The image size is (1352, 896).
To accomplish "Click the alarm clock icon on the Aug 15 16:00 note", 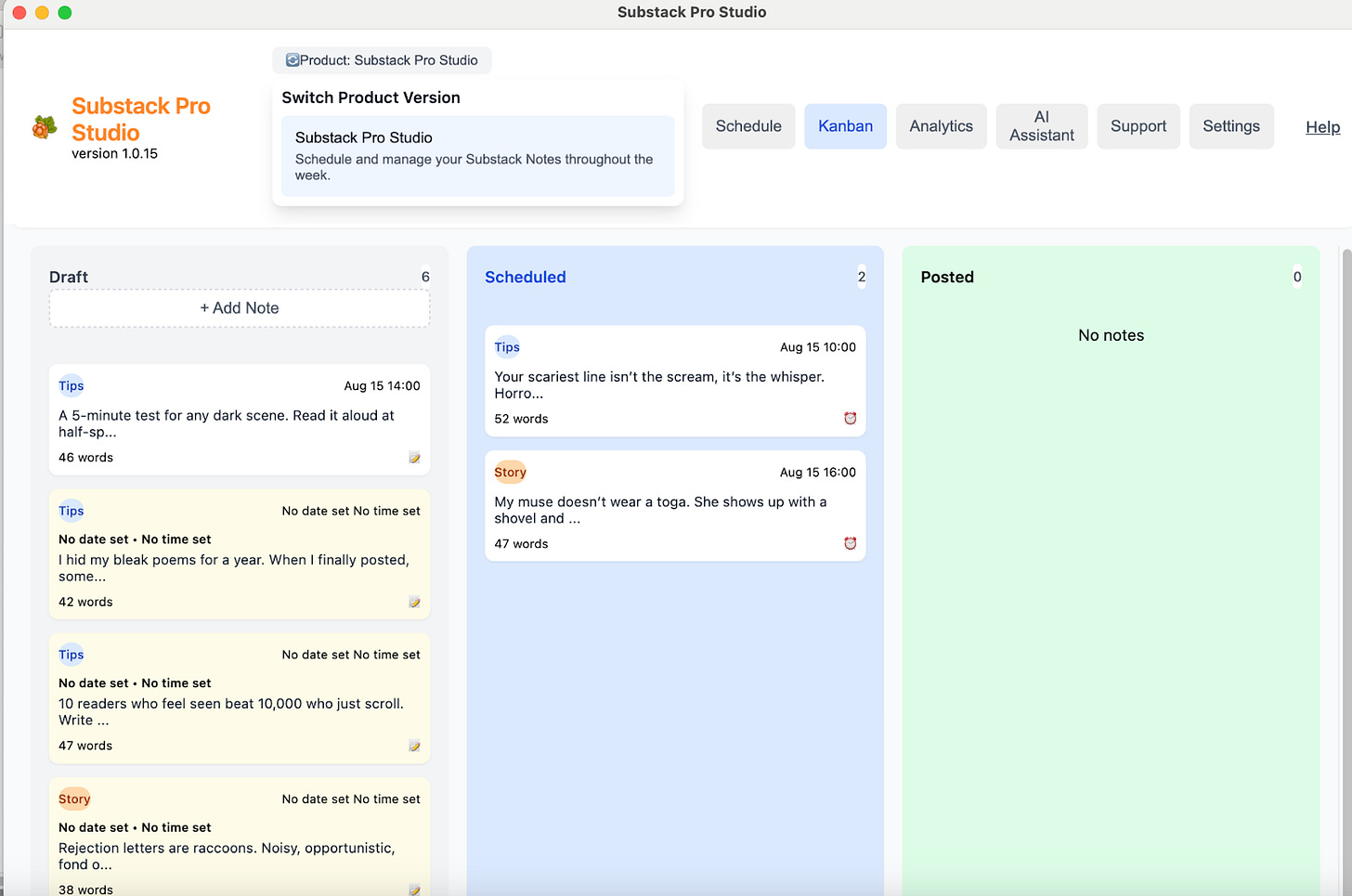I will [850, 544].
